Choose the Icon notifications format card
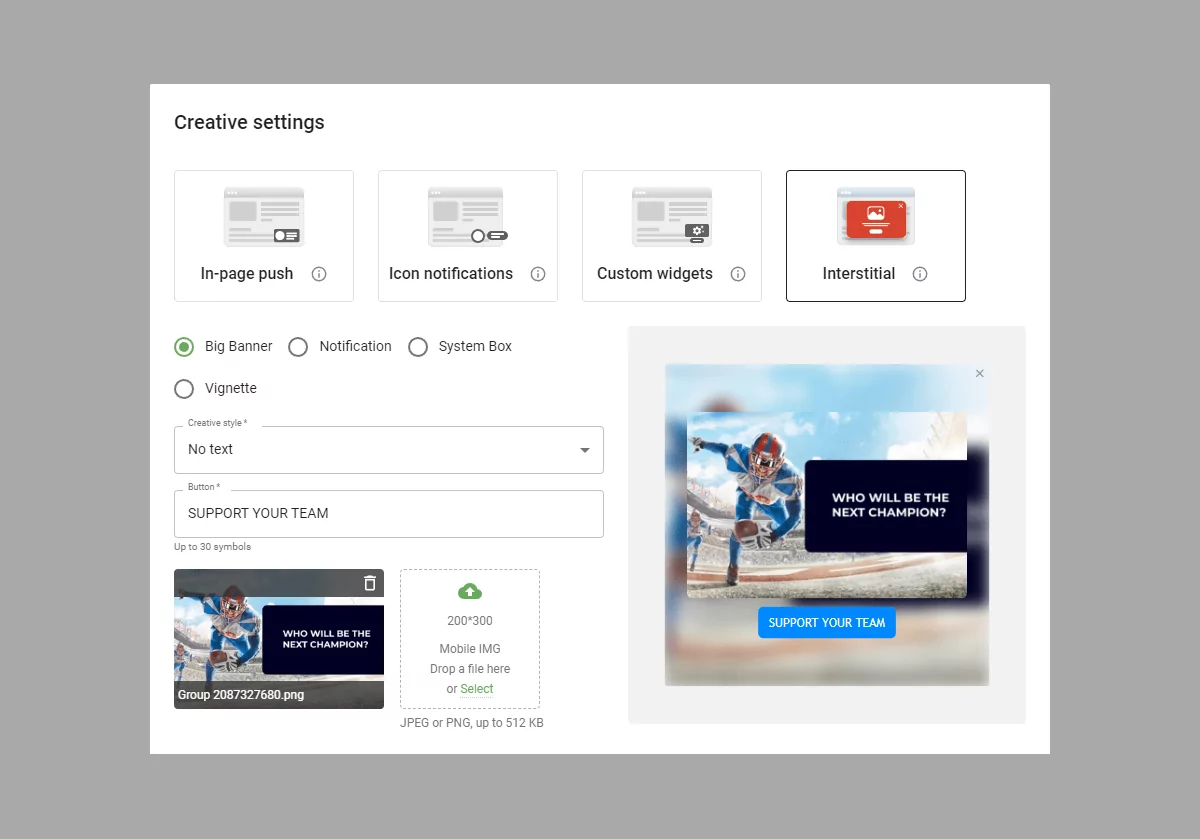Image resolution: width=1200 pixels, height=839 pixels. pyautogui.click(x=468, y=236)
